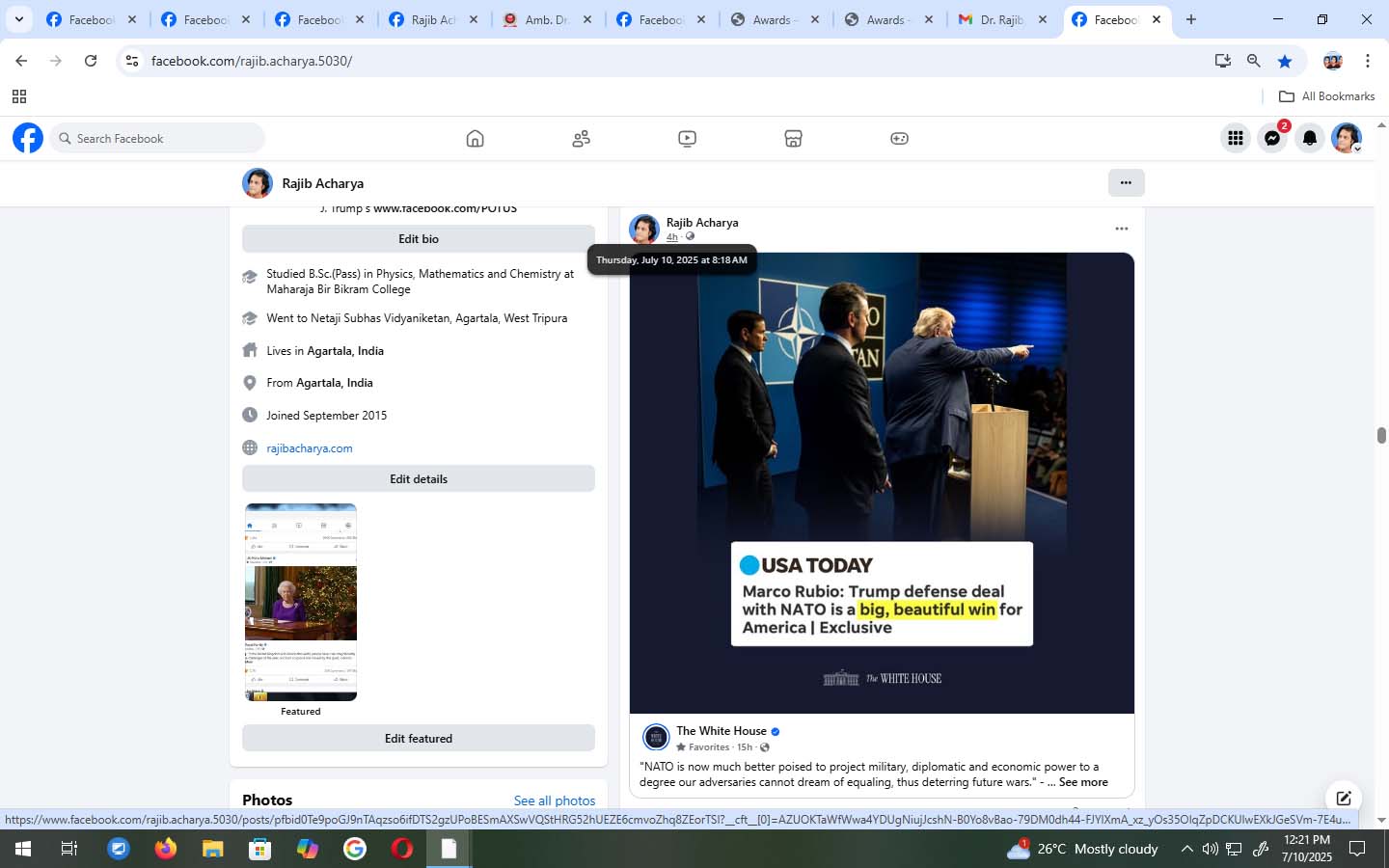Open the All Bookmarks folder

(1326, 96)
